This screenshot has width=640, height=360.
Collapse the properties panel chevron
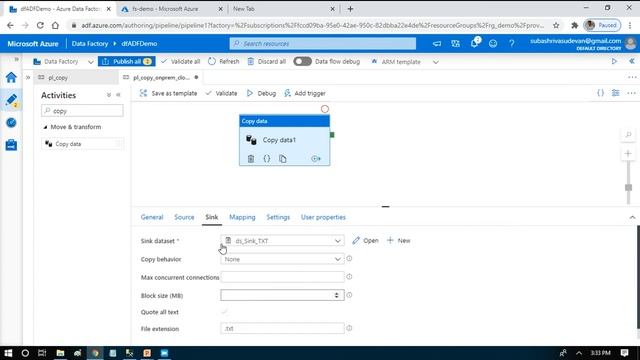(x=632, y=217)
